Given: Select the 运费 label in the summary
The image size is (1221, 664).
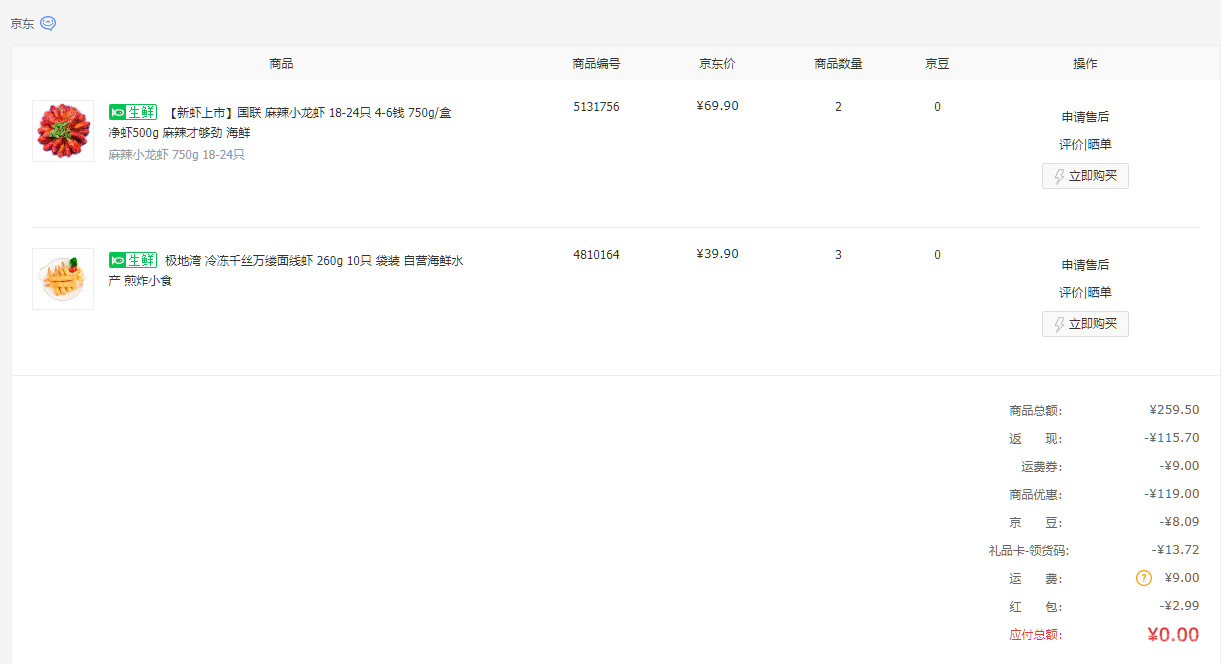Looking at the screenshot, I should (x=1035, y=579).
